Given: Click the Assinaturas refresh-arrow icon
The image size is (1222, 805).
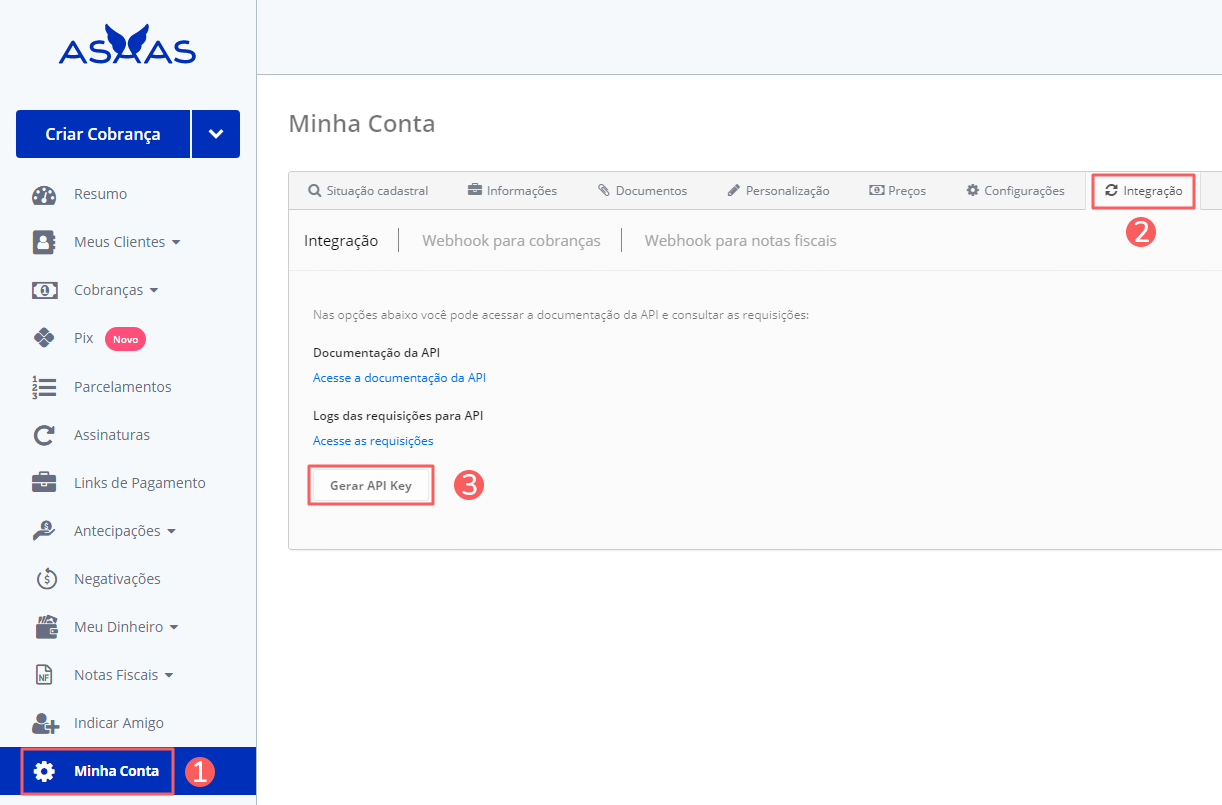Looking at the screenshot, I should point(44,435).
